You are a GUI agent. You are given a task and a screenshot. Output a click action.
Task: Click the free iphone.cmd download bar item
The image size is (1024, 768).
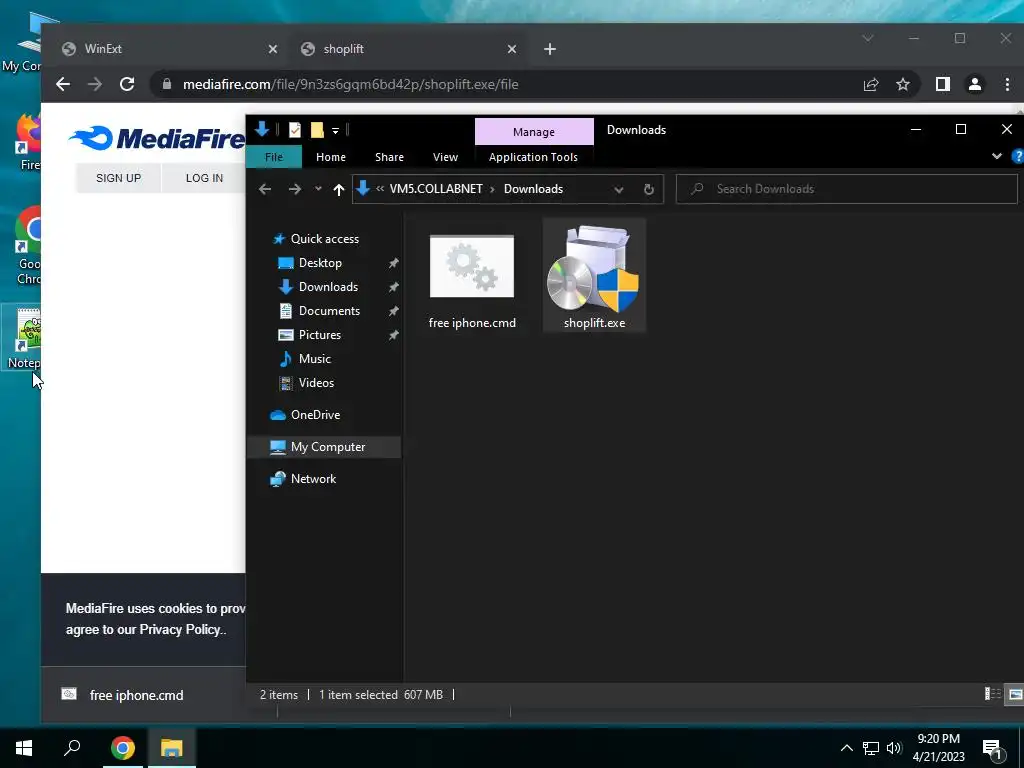click(x=136, y=695)
